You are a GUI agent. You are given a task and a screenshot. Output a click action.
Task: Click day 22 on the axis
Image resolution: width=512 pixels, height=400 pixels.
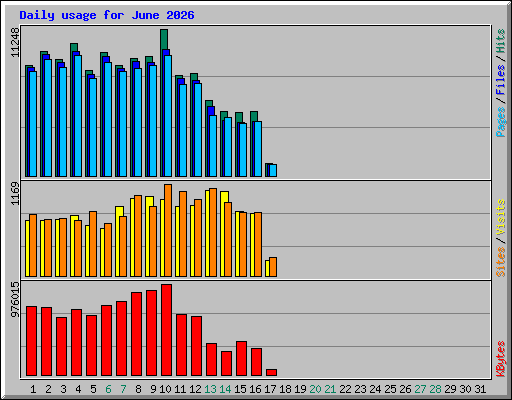click(345, 389)
